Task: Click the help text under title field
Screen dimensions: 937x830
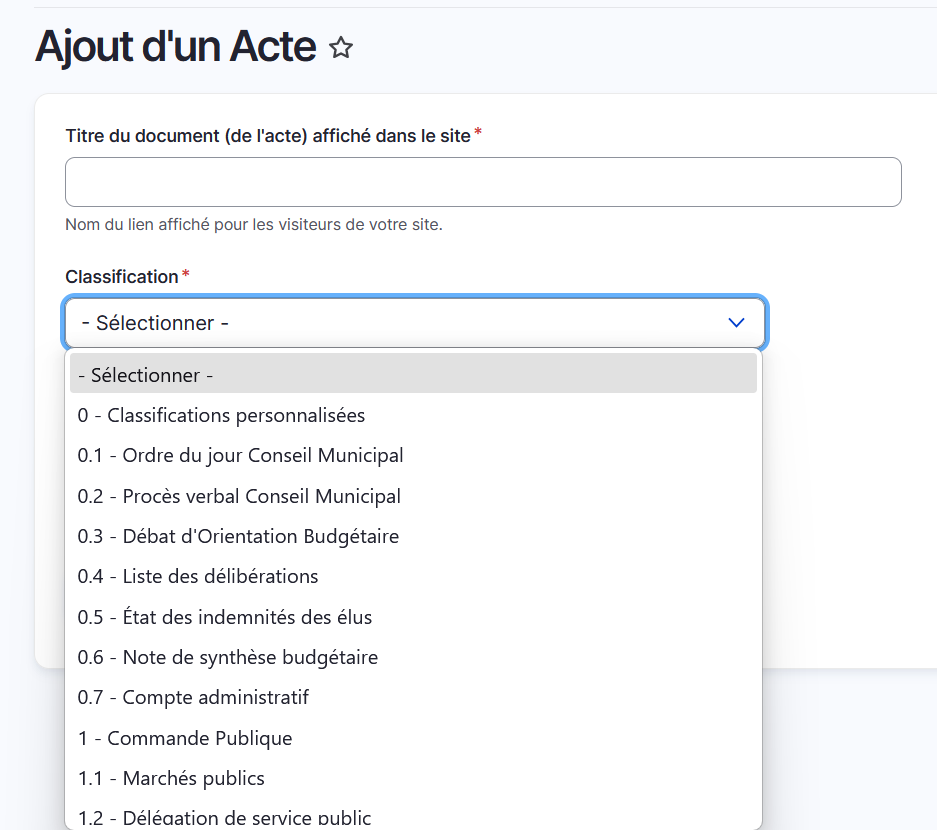Action: pos(253,224)
